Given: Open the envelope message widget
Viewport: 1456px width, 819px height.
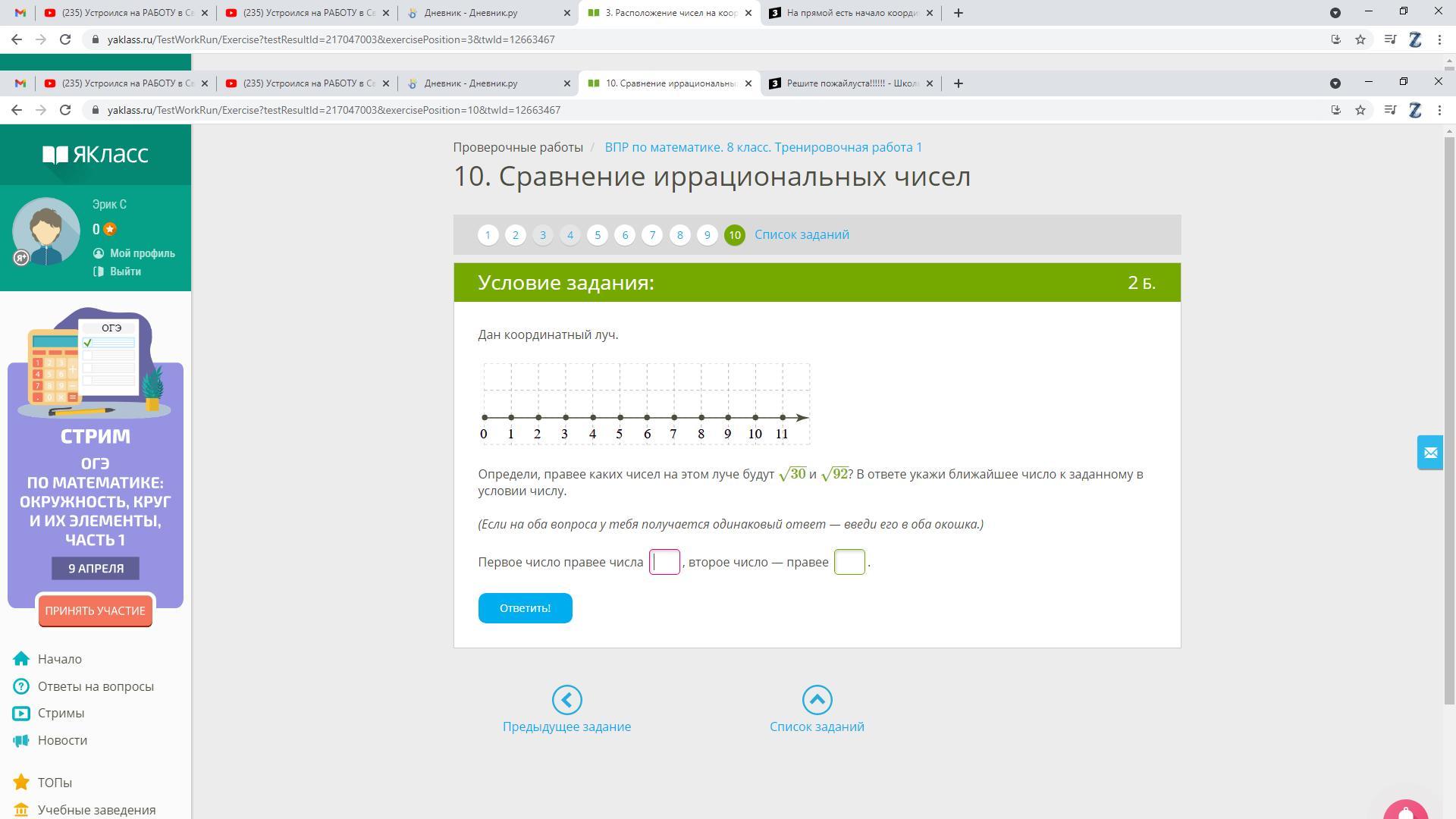Looking at the screenshot, I should (x=1430, y=453).
